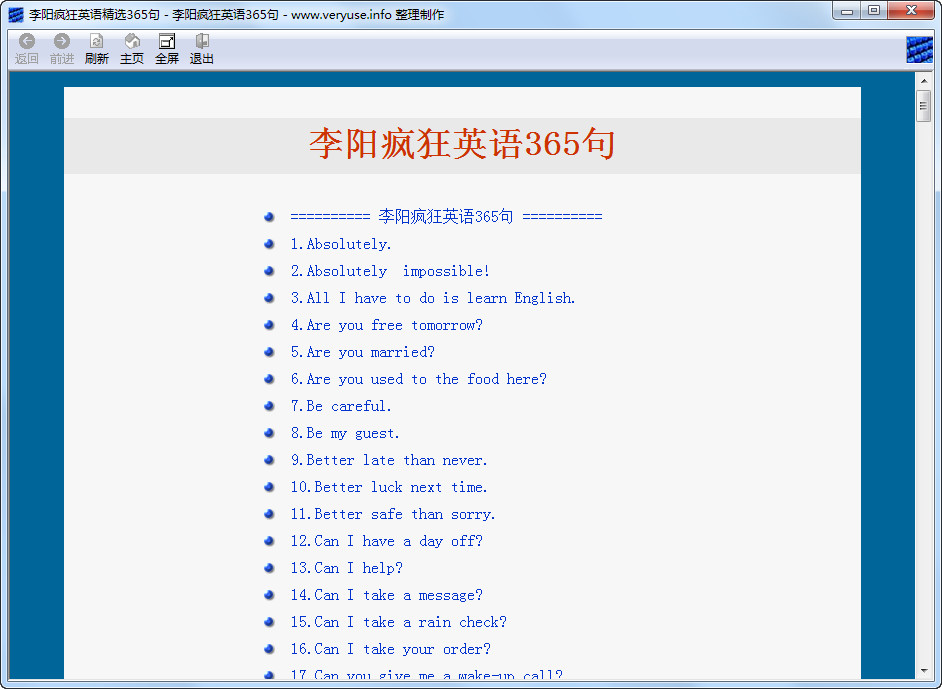942x689 pixels.
Task: Open '5.Are you married?' link
Action: pos(362,352)
